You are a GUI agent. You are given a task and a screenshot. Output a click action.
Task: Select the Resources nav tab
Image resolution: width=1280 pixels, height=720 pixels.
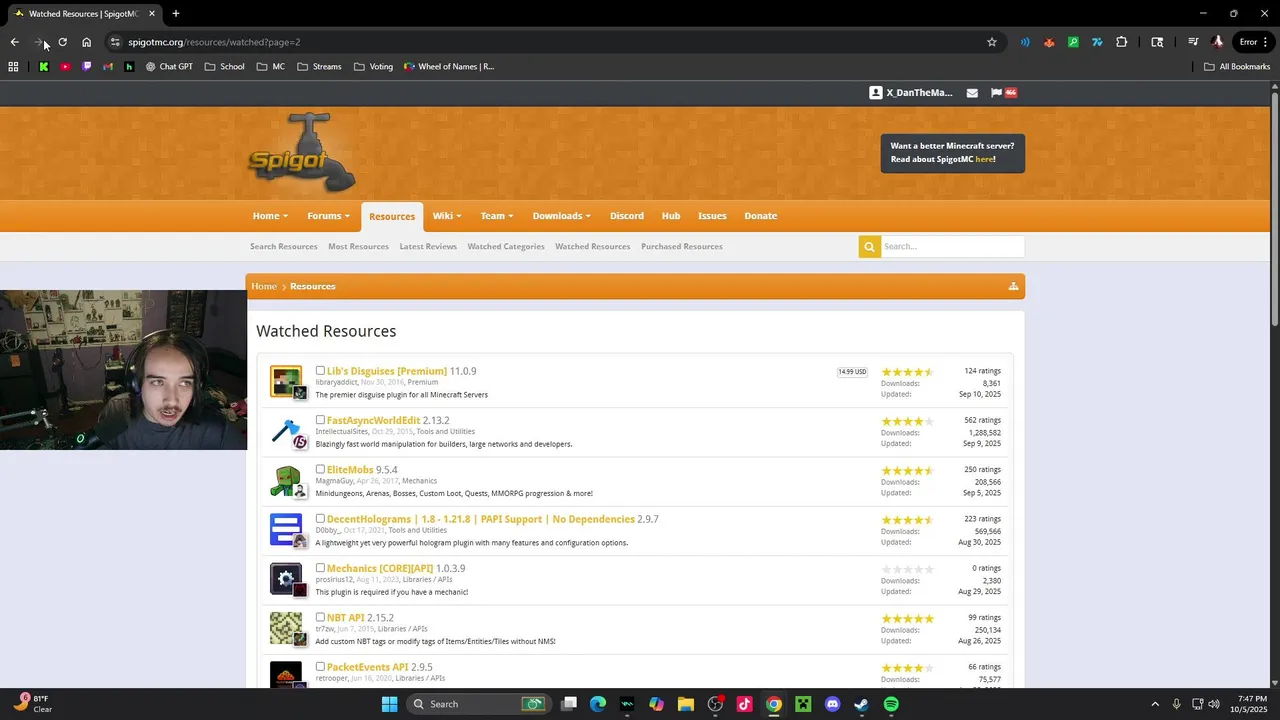(392, 216)
